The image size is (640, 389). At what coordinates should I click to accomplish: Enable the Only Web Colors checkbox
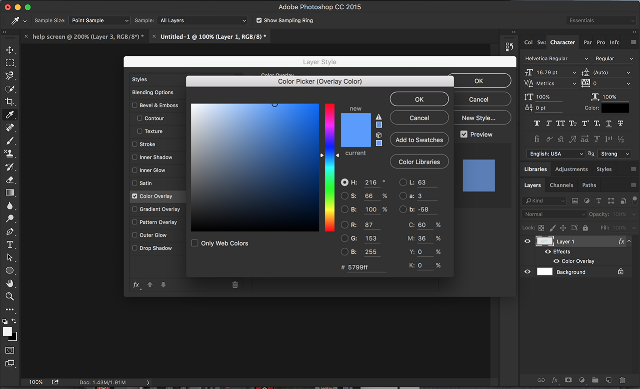click(x=195, y=243)
